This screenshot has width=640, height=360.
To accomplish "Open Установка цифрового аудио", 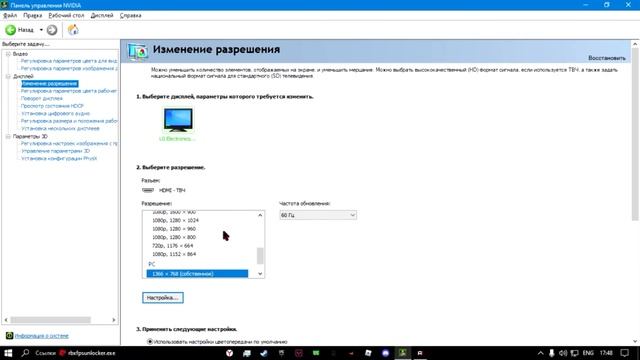I will 55,113.
